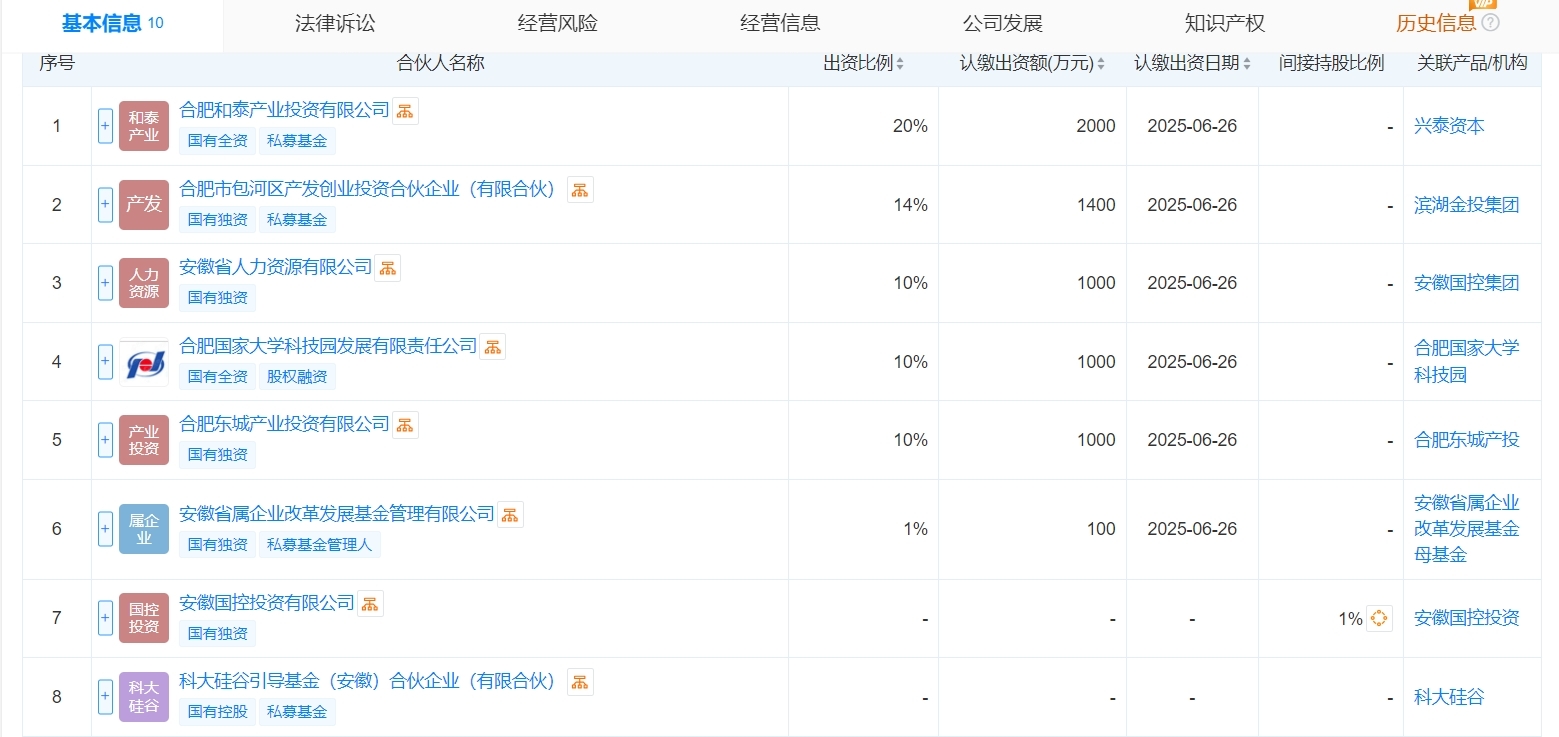The height and width of the screenshot is (737, 1559).
Task: Open 安徽国控投资有限公司 link
Action: pos(267,603)
